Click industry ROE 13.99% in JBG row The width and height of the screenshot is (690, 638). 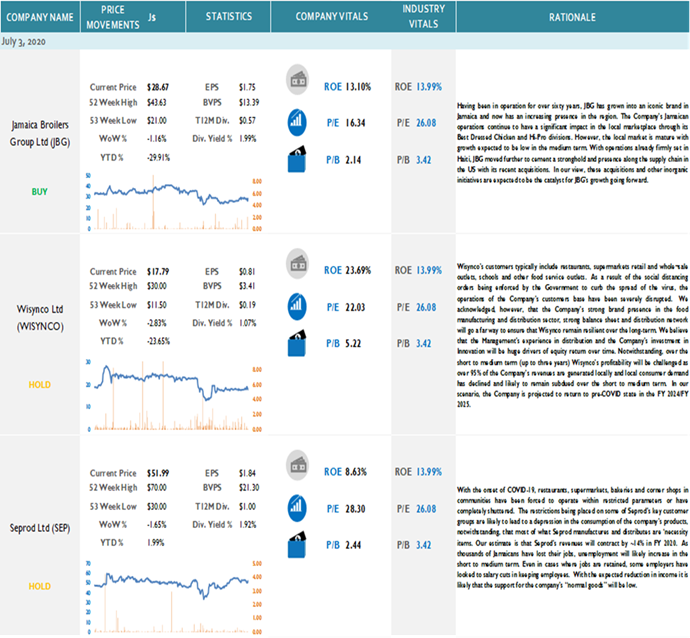[x=429, y=87]
